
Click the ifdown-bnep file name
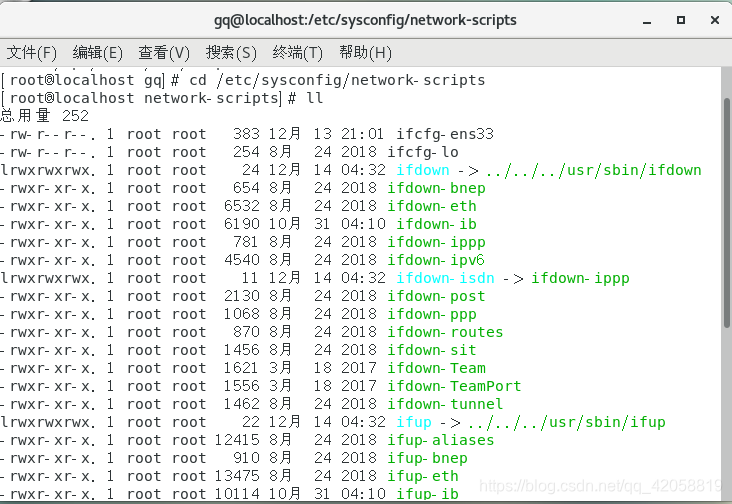click(436, 188)
